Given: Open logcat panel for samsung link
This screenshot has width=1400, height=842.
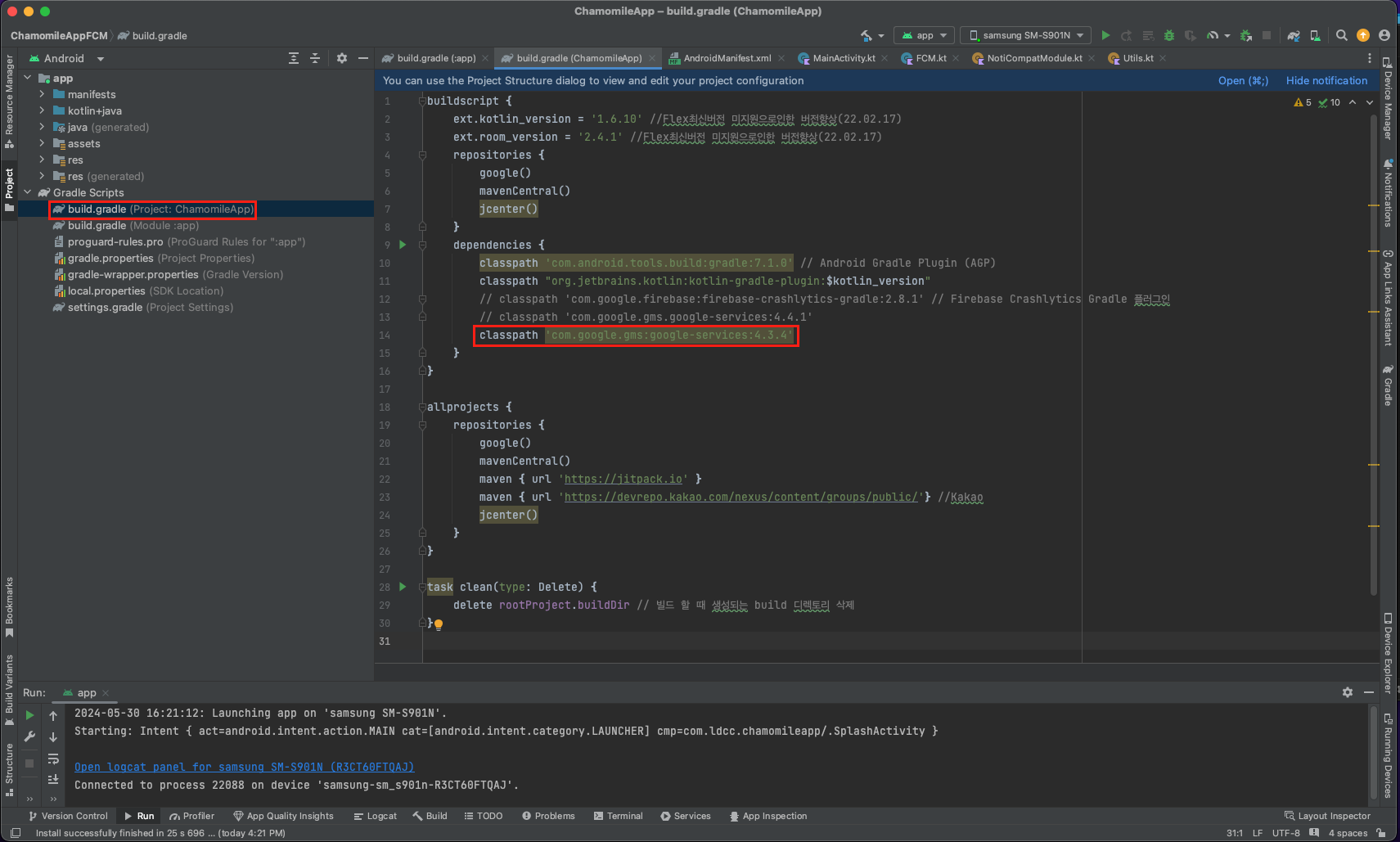Looking at the screenshot, I should tap(244, 767).
